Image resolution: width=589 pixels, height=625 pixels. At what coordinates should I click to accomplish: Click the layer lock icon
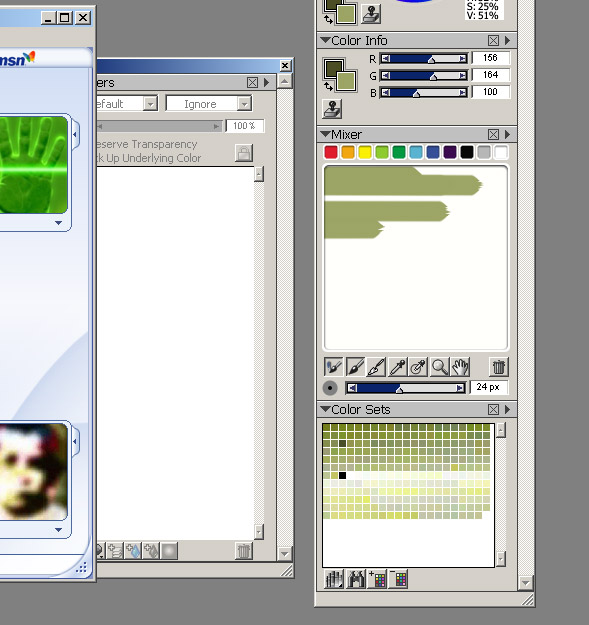pos(244,153)
